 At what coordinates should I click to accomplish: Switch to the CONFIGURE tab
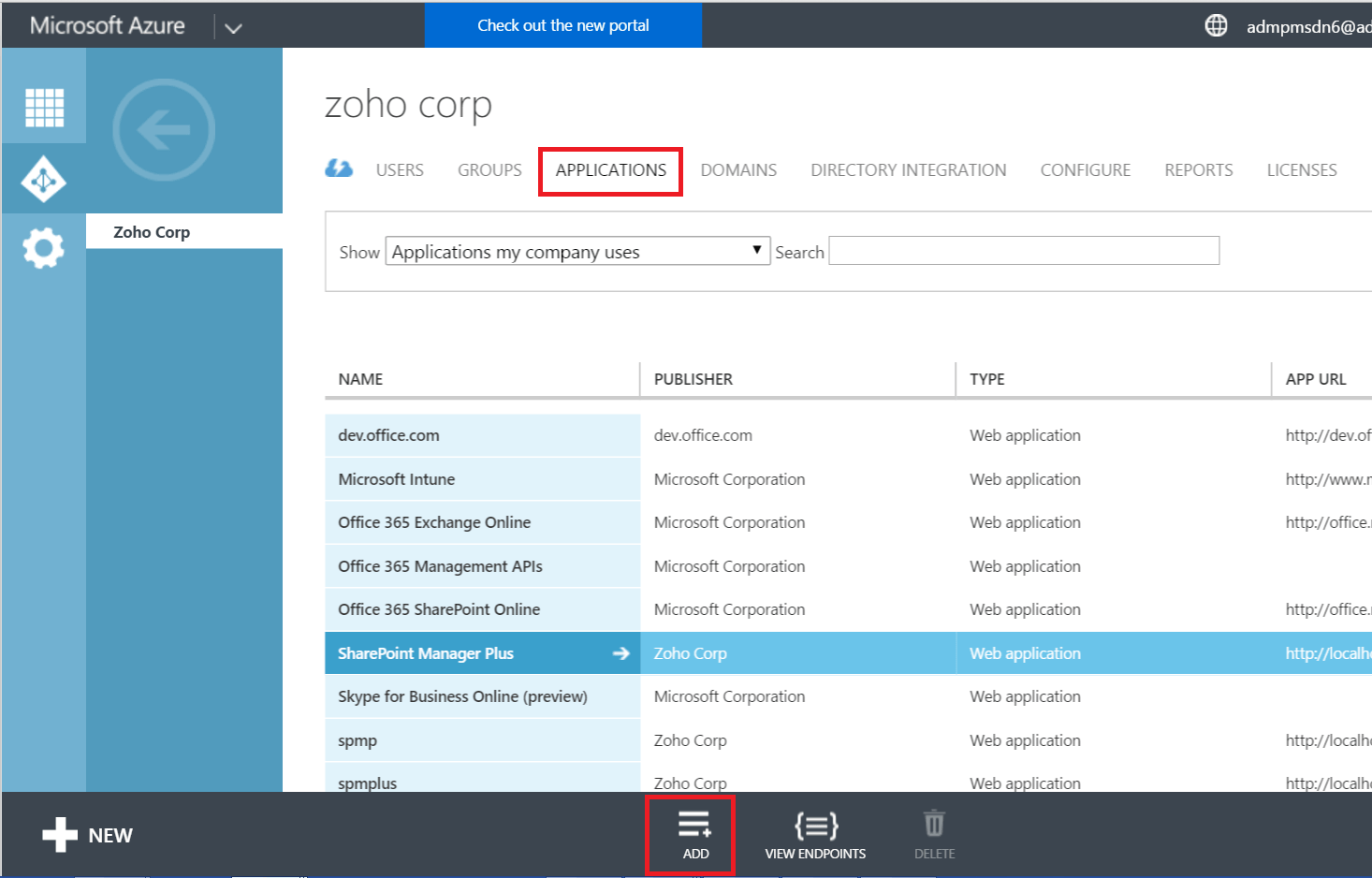click(1086, 170)
